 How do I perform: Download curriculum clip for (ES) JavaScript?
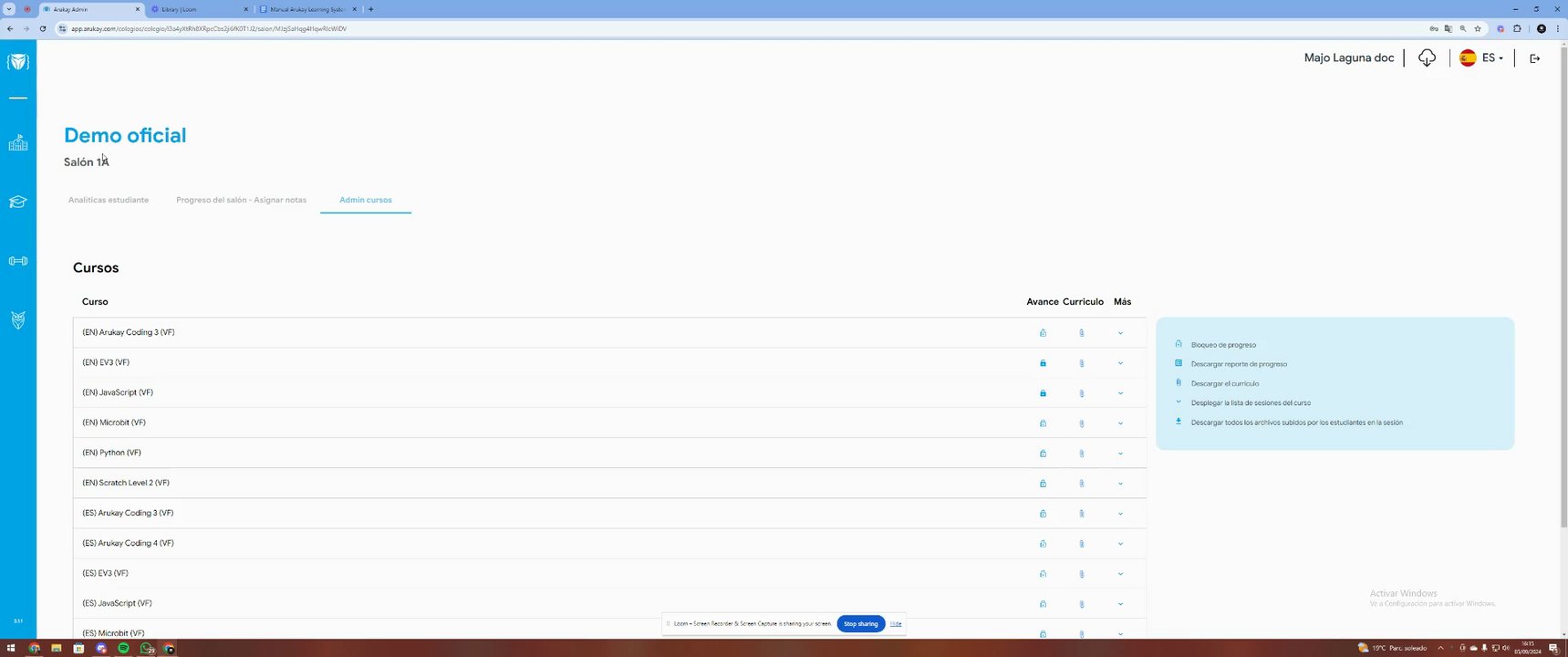[1082, 604]
